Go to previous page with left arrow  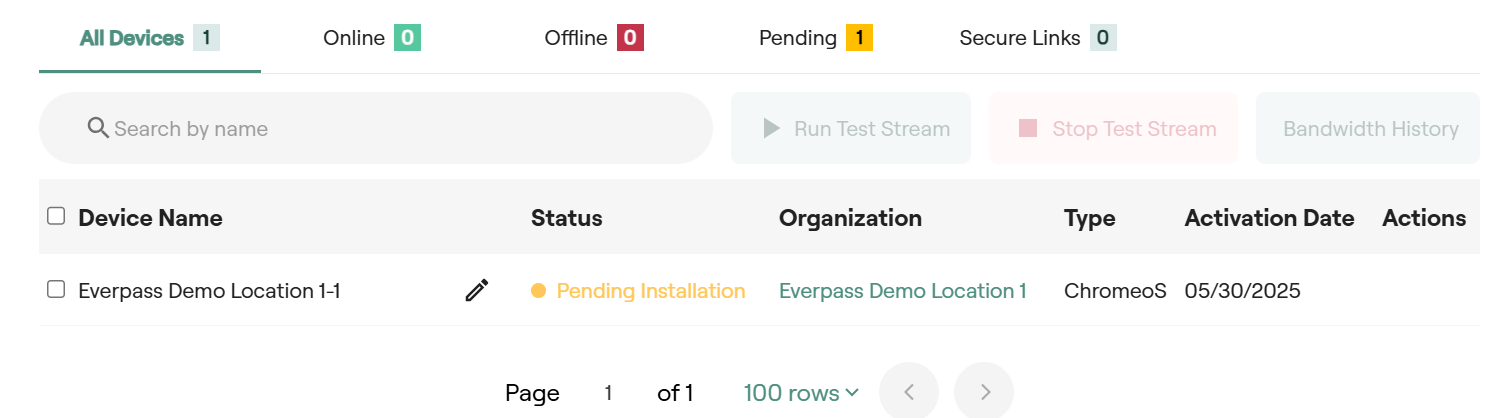[908, 392]
